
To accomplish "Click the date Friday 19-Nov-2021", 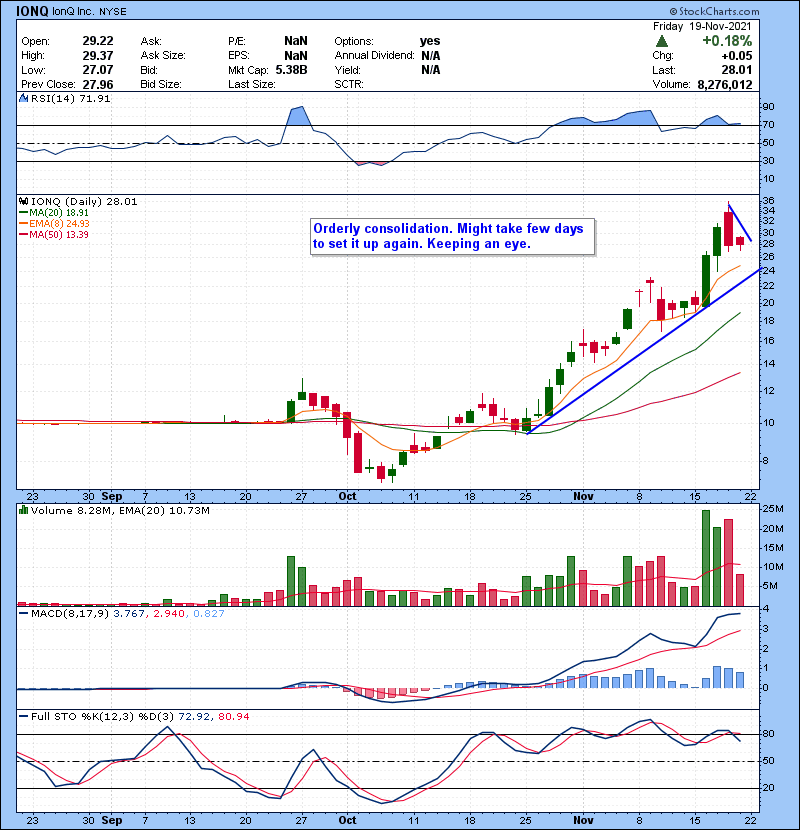I will [702, 26].
